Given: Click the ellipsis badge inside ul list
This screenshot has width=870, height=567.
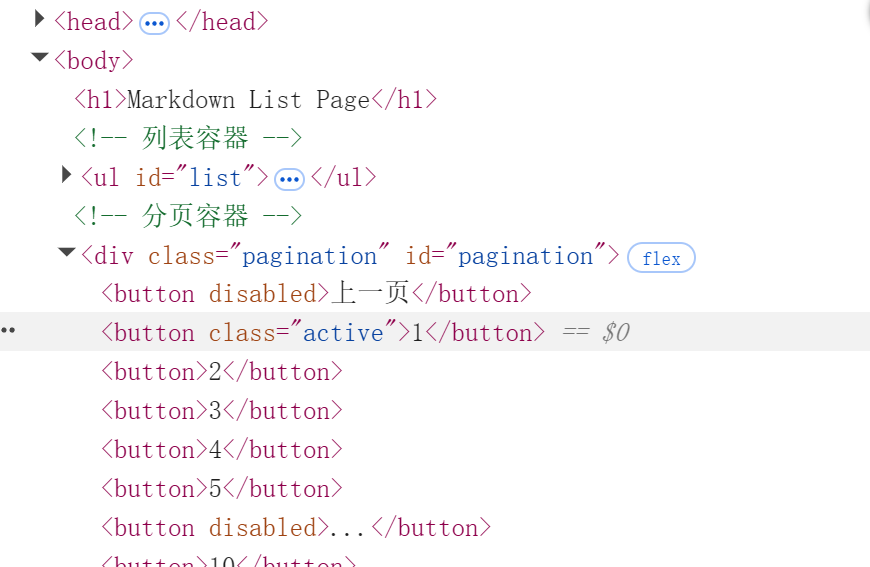Looking at the screenshot, I should click(290, 180).
